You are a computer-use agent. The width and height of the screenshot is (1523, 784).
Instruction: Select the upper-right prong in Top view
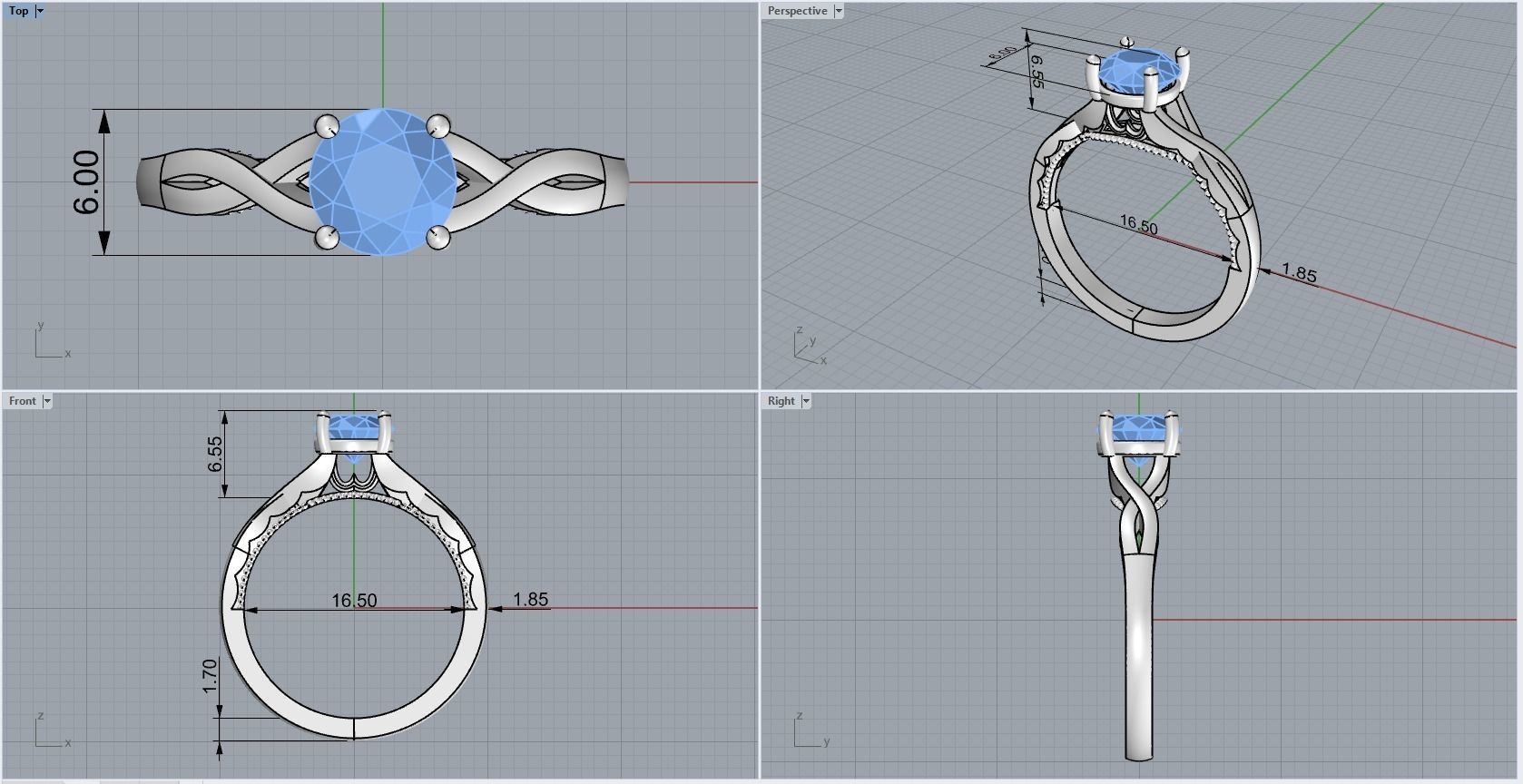(438, 125)
